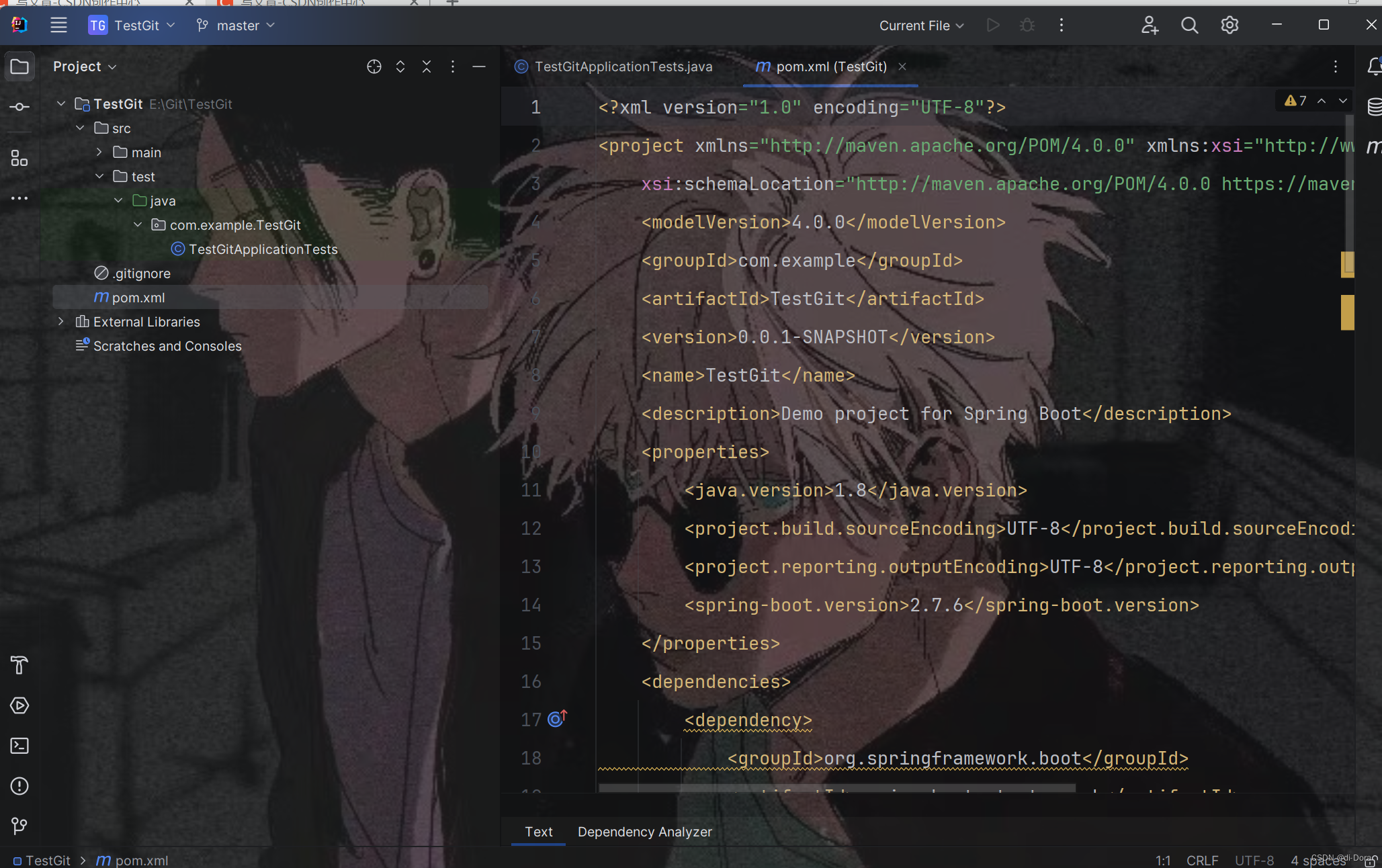Viewport: 1382px width, 868px height.
Task: Select Scratches and Consoles
Action: 167,345
